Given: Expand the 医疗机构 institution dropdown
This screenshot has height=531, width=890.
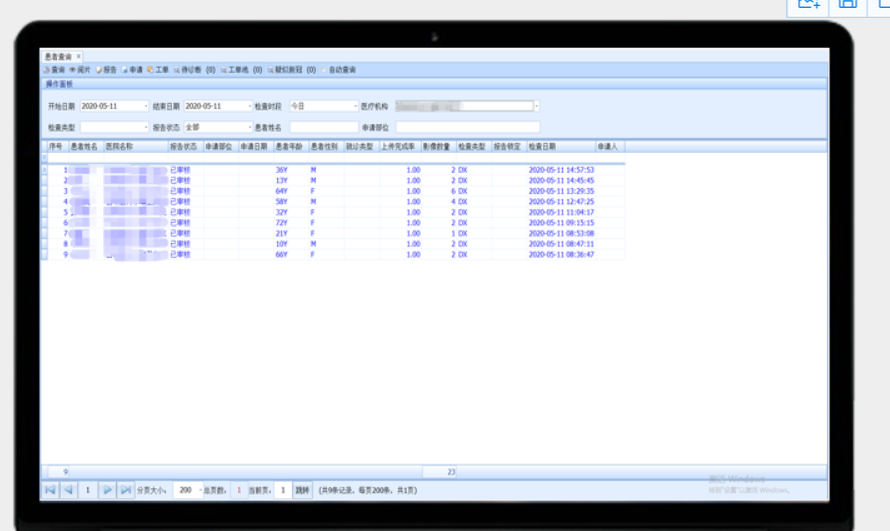Looking at the screenshot, I should point(537,106).
